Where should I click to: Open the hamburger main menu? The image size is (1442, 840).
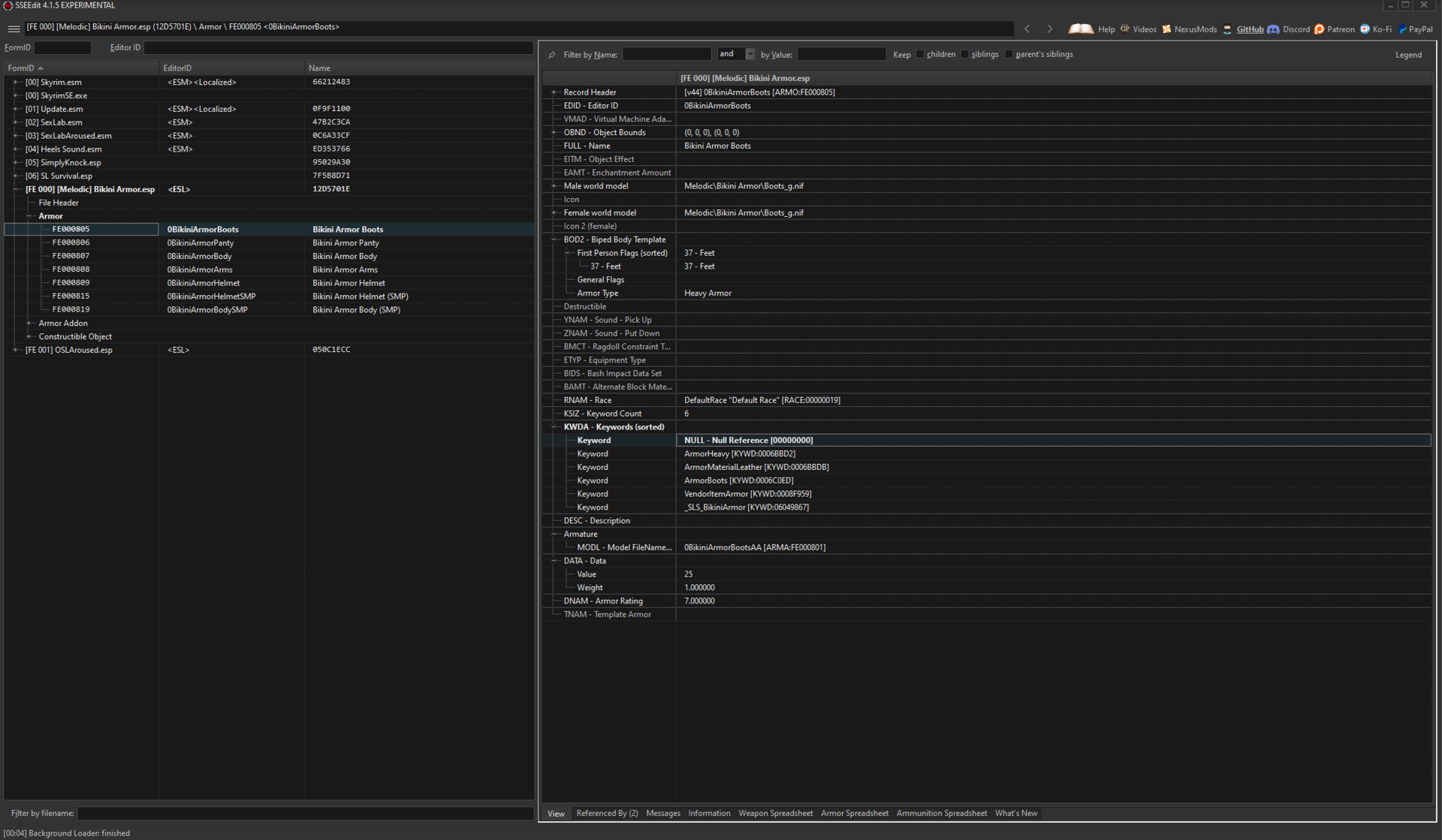(14, 29)
